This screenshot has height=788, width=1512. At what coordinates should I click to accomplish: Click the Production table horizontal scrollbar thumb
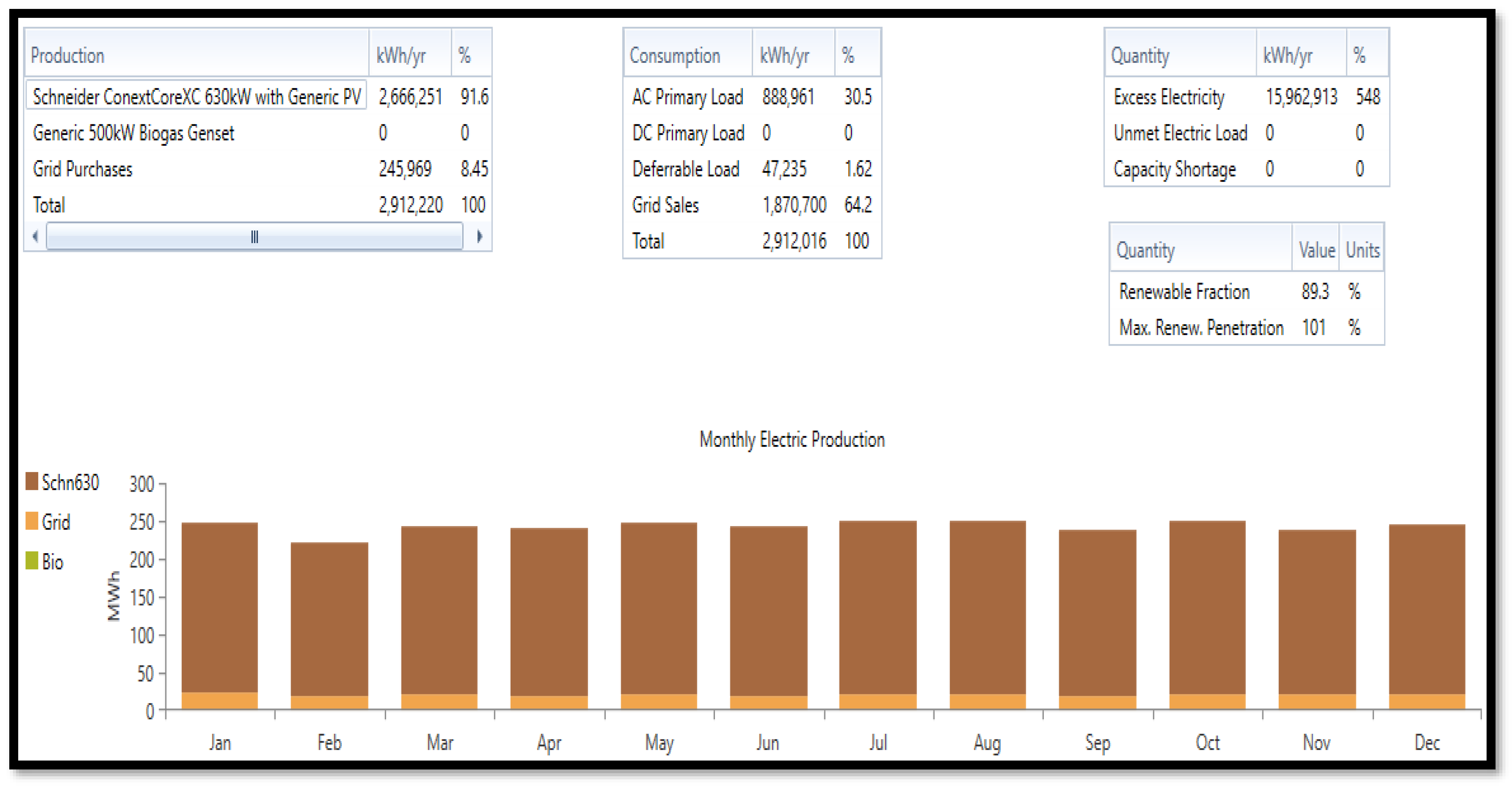pyautogui.click(x=254, y=237)
